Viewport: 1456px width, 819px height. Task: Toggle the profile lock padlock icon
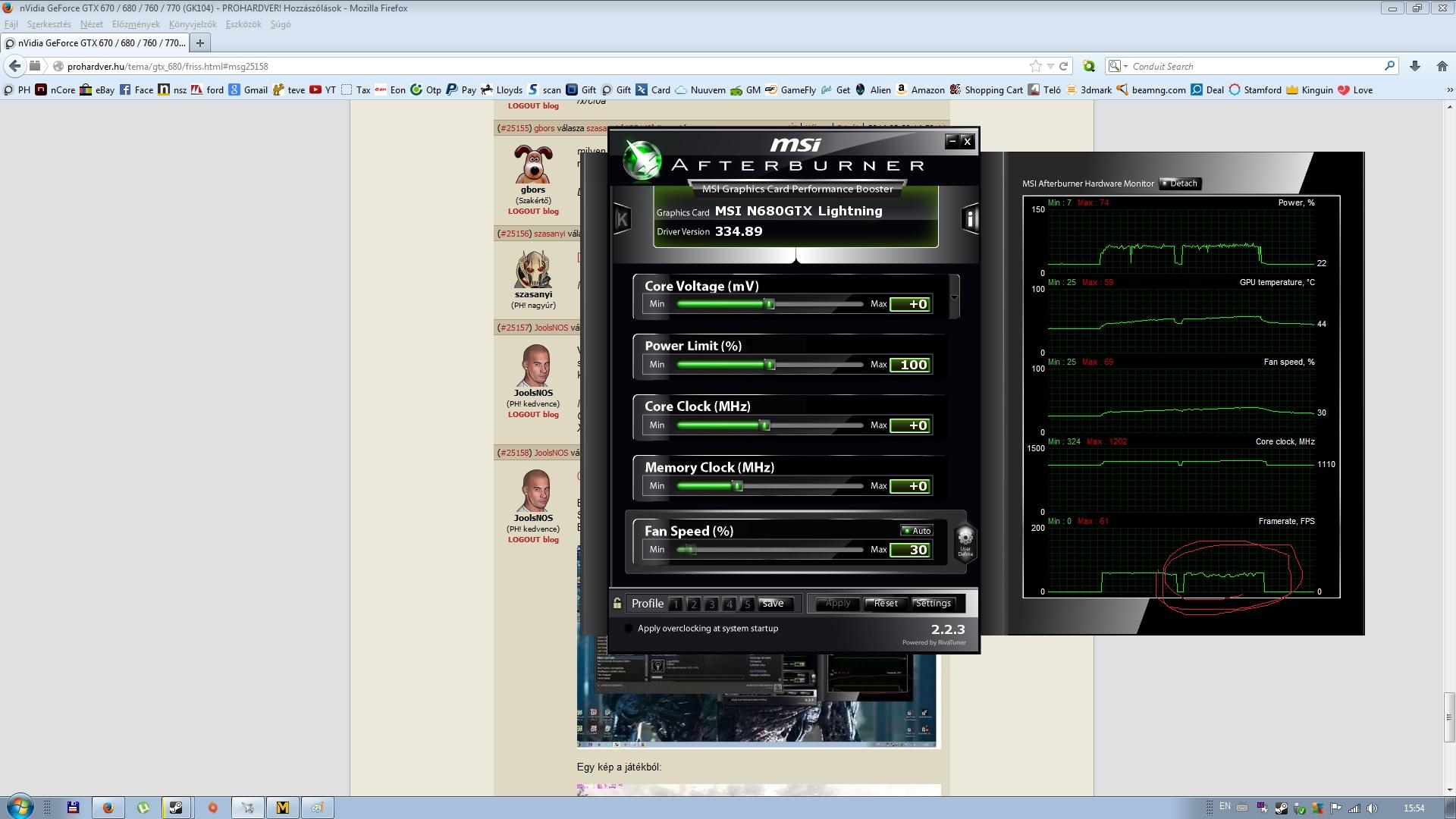pyautogui.click(x=617, y=604)
